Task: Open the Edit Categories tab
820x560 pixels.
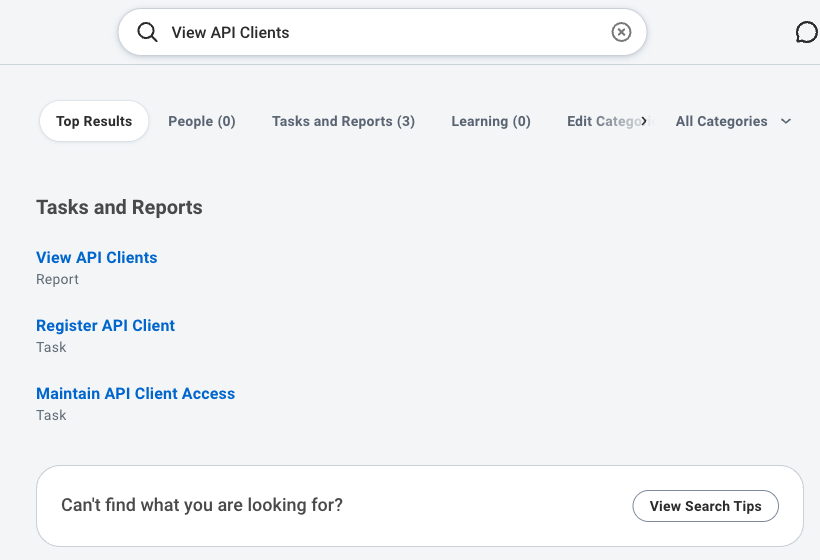Action: click(605, 121)
